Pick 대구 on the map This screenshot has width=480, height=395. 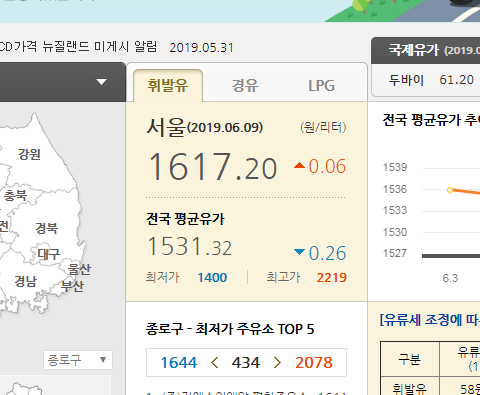pyautogui.click(x=49, y=254)
